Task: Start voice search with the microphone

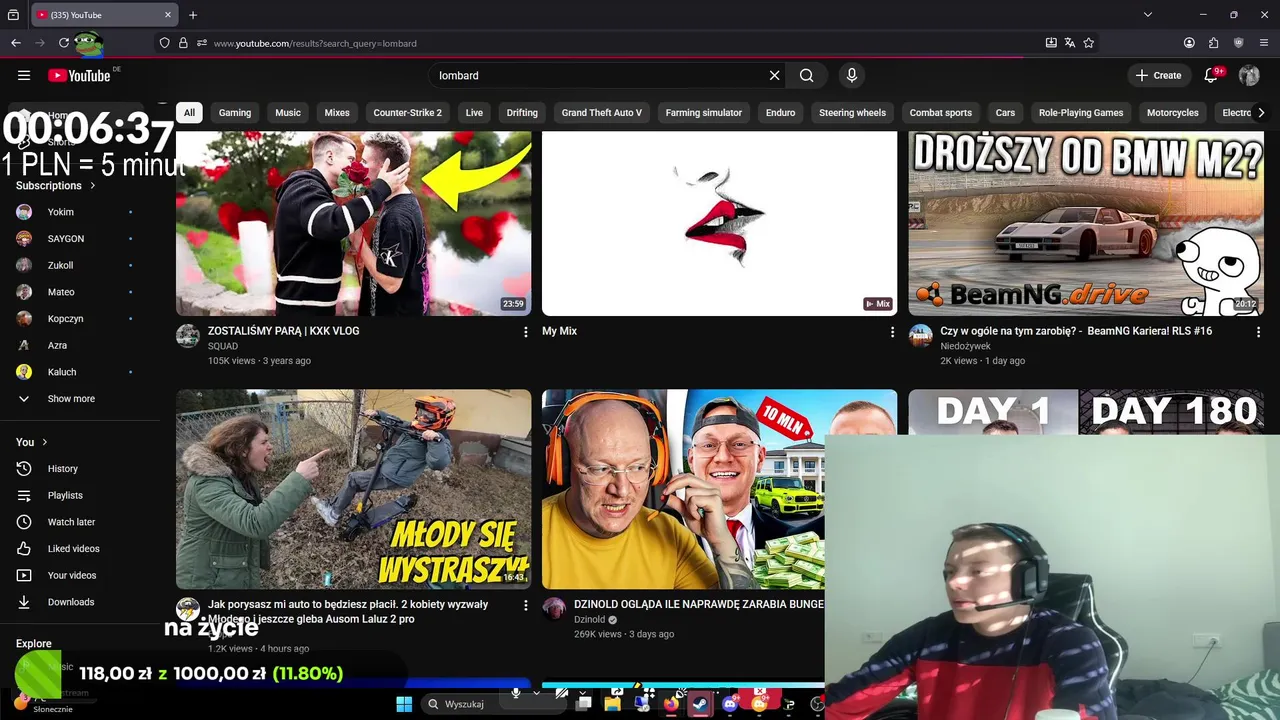Action: click(x=852, y=75)
